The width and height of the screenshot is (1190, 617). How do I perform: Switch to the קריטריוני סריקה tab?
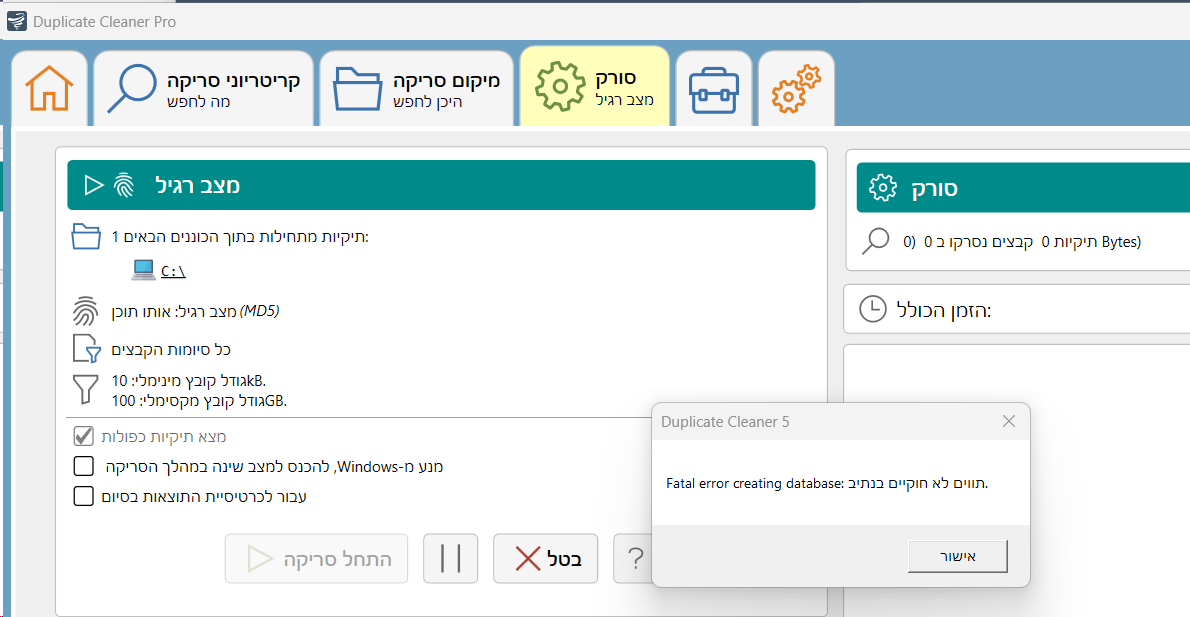[203, 88]
